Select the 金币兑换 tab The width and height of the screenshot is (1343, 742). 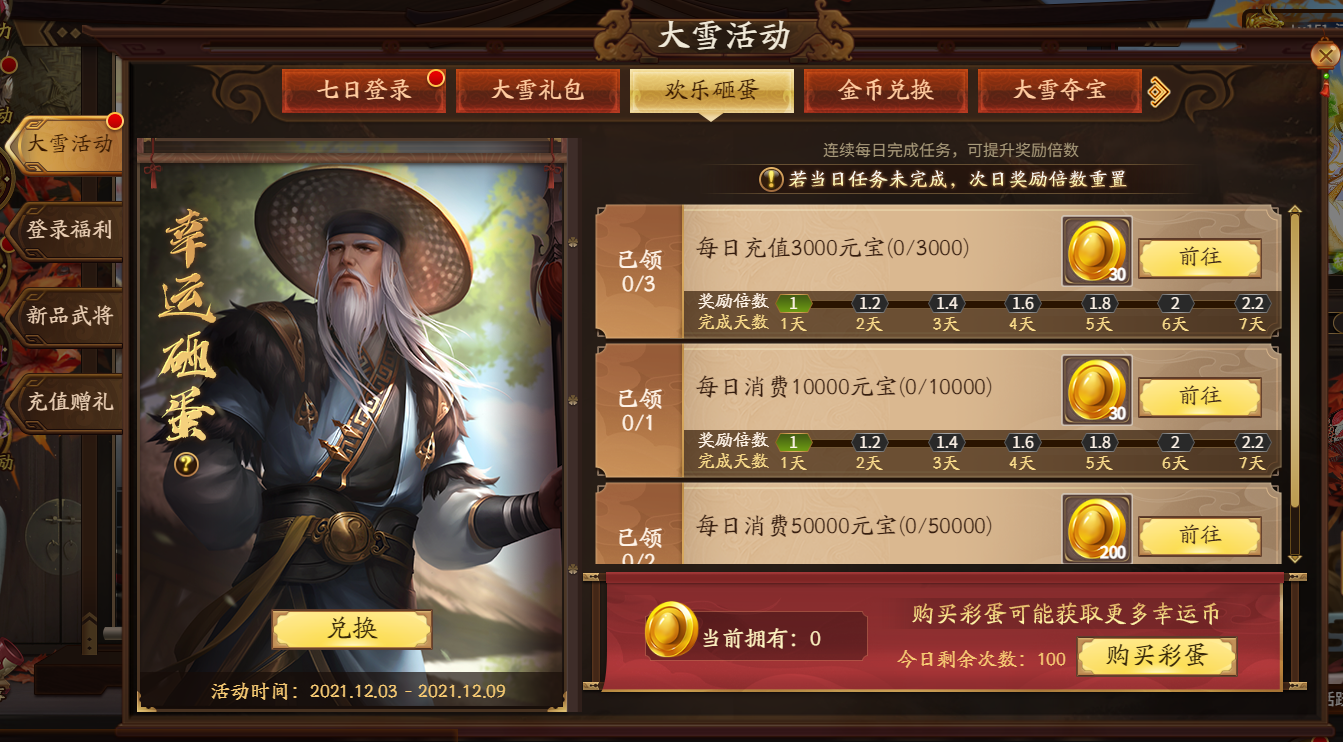pyautogui.click(x=885, y=90)
